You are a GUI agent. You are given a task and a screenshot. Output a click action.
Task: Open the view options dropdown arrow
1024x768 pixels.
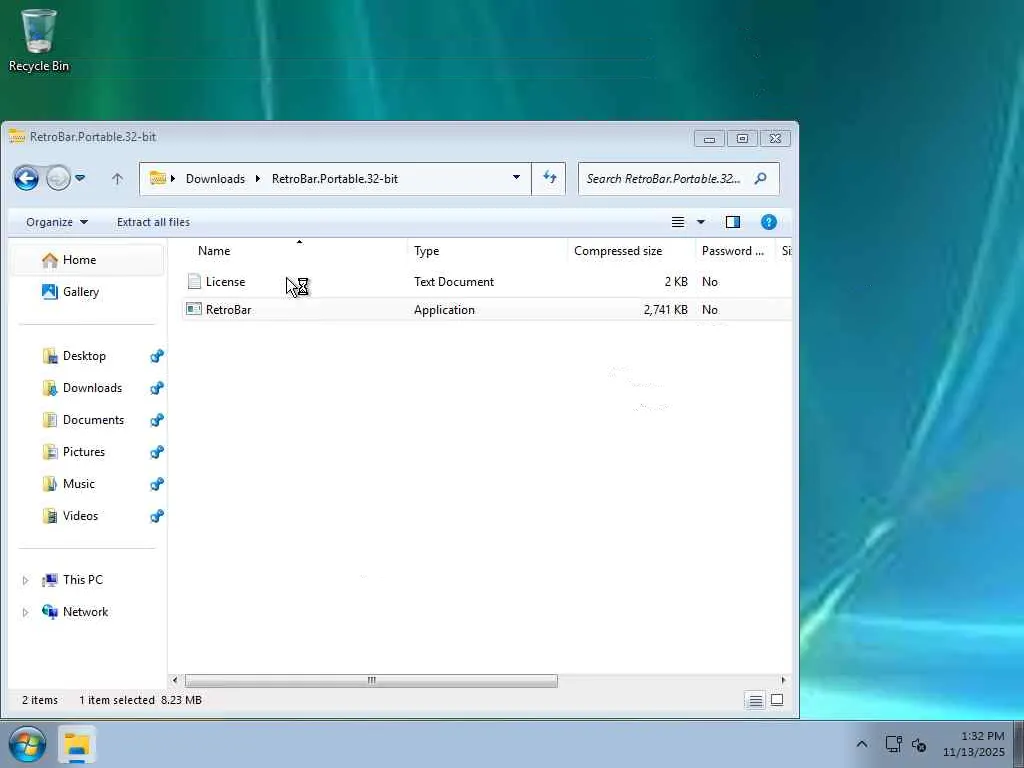tap(701, 222)
